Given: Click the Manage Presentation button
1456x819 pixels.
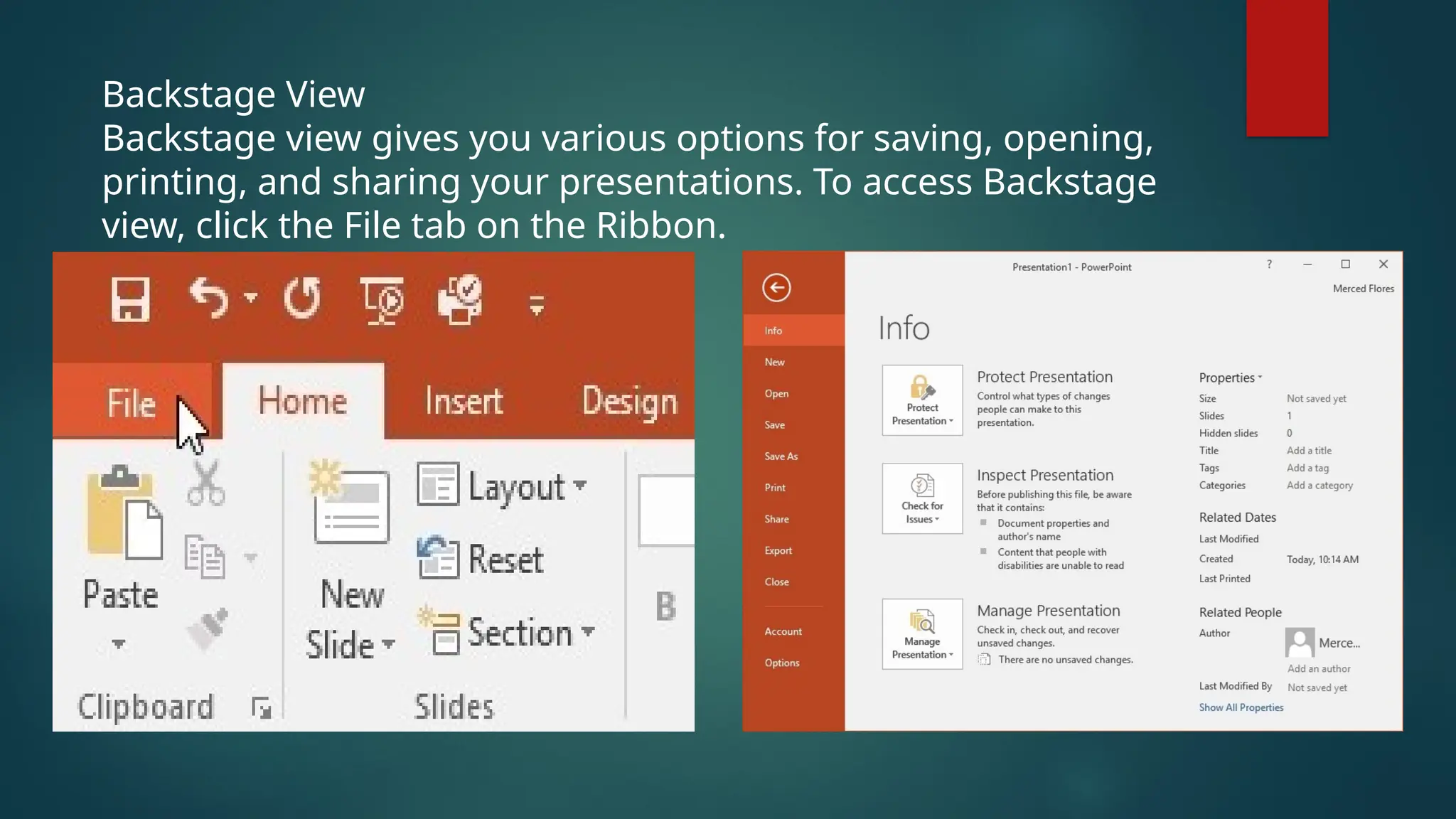Looking at the screenshot, I should pos(922,634).
